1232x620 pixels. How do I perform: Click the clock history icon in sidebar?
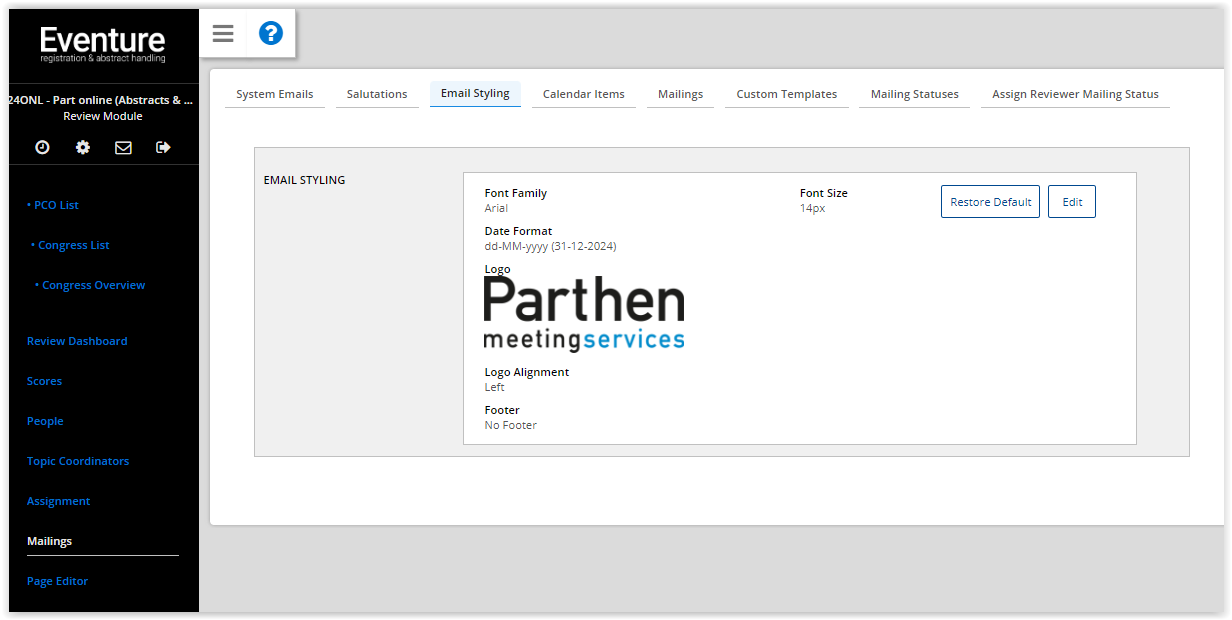click(42, 147)
